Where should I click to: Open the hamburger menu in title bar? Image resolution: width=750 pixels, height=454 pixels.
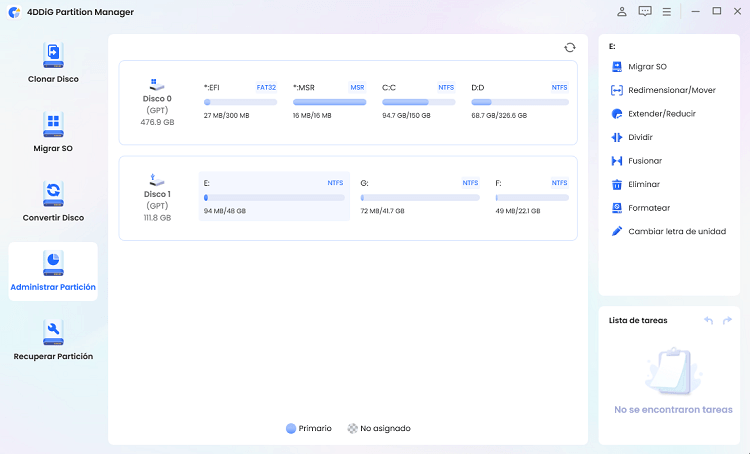tap(667, 11)
